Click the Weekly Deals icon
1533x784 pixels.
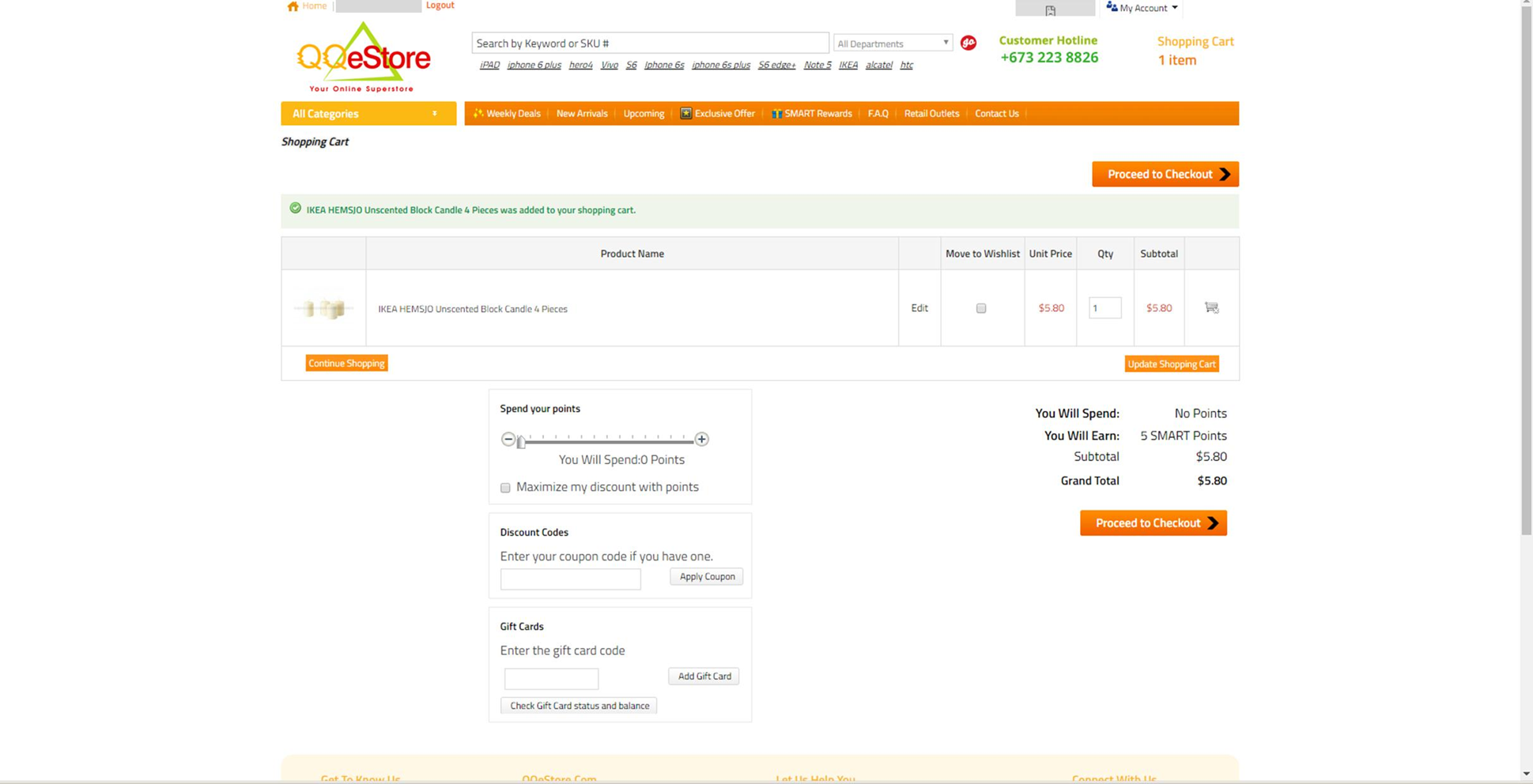[x=478, y=113]
